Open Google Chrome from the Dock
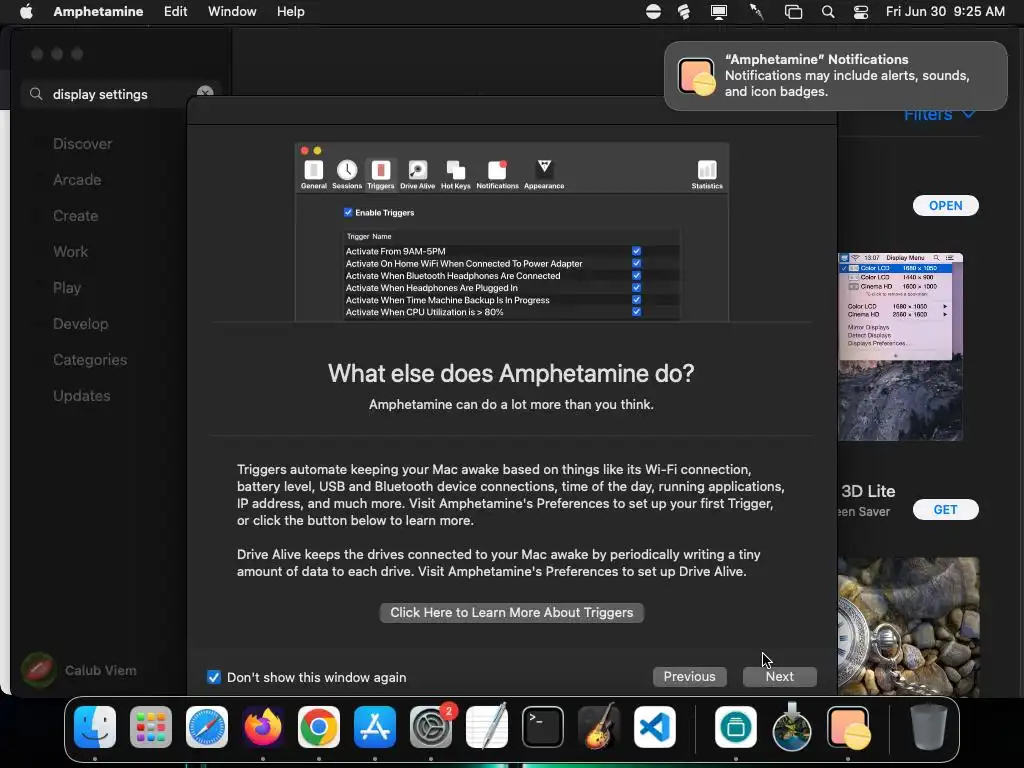1024x768 pixels. tap(319, 727)
